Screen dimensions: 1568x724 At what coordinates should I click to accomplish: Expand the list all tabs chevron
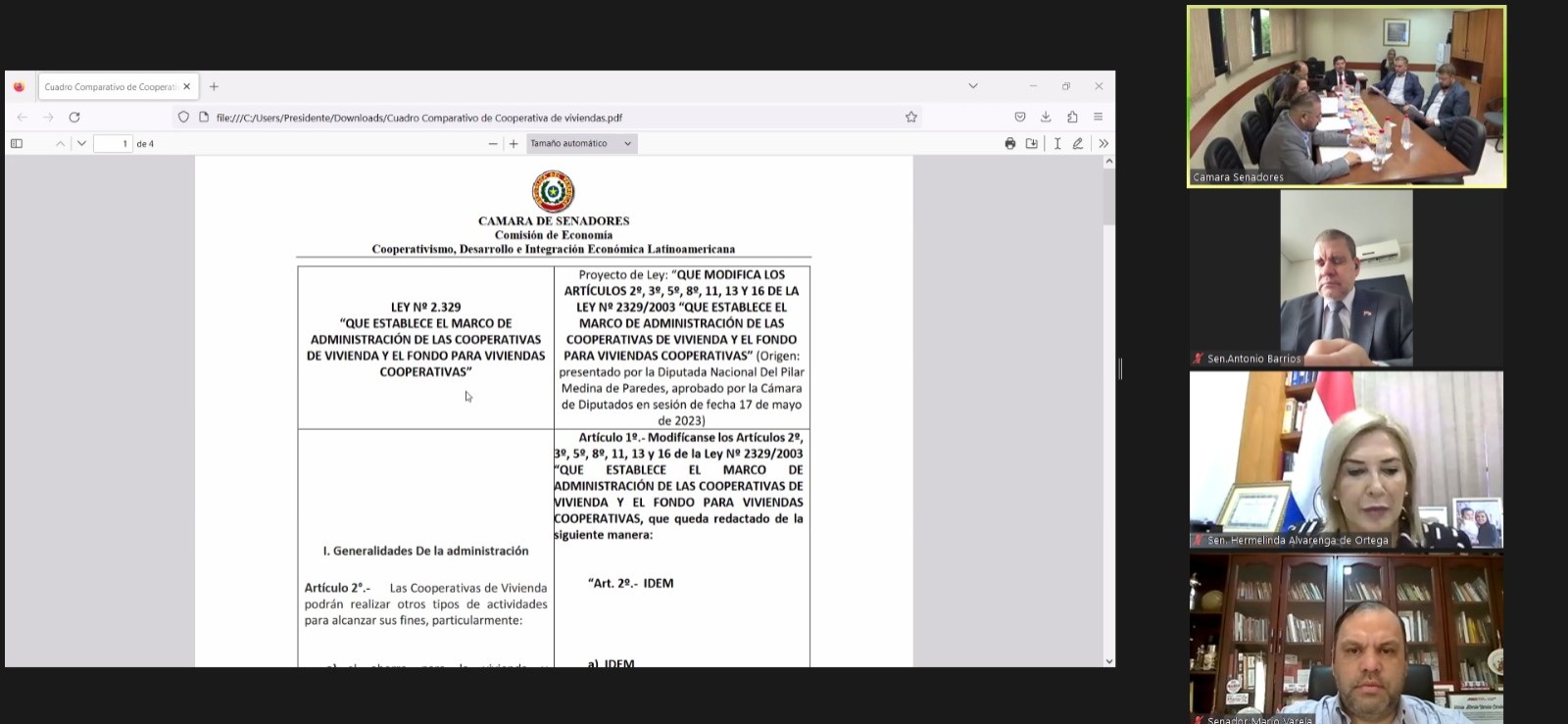point(973,86)
